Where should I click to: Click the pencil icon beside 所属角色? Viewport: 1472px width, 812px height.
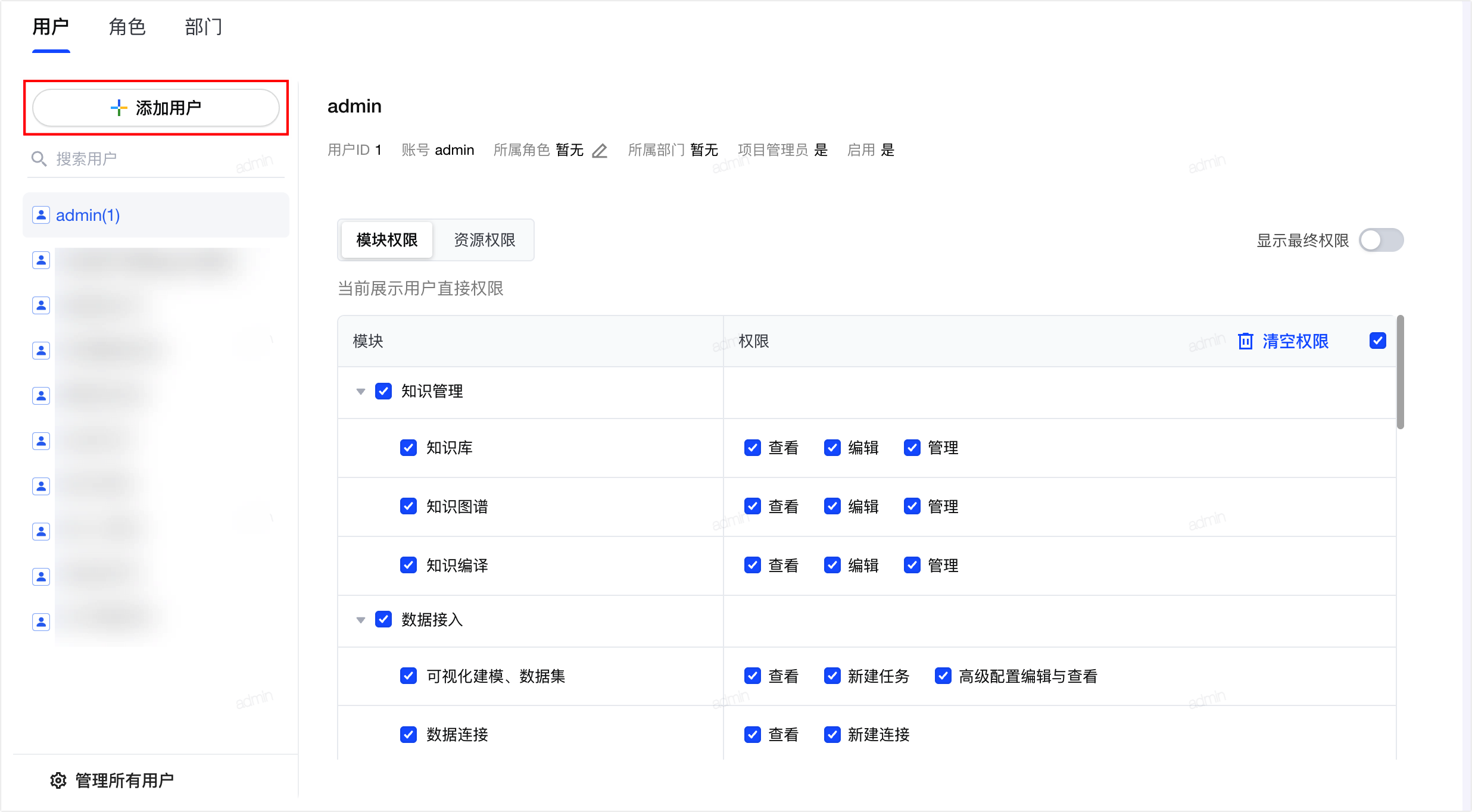click(600, 151)
